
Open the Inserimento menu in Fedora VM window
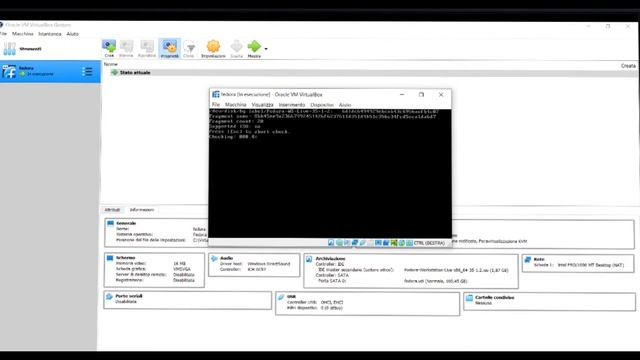(292, 105)
